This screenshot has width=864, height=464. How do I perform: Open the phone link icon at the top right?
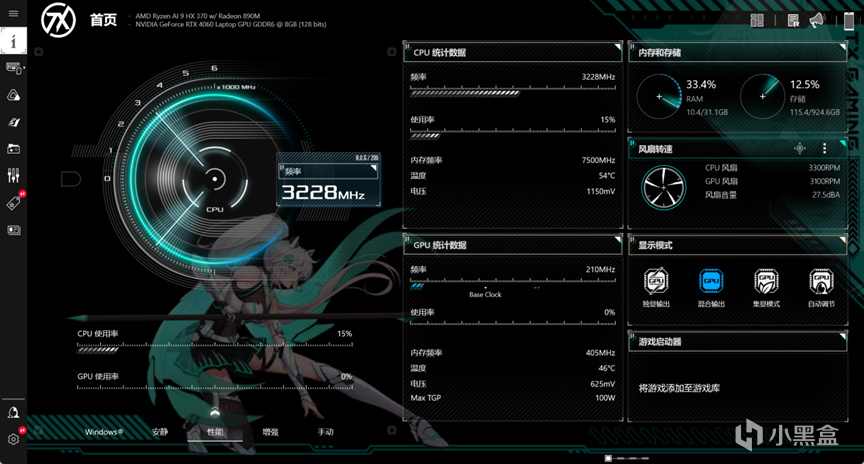[x=849, y=20]
